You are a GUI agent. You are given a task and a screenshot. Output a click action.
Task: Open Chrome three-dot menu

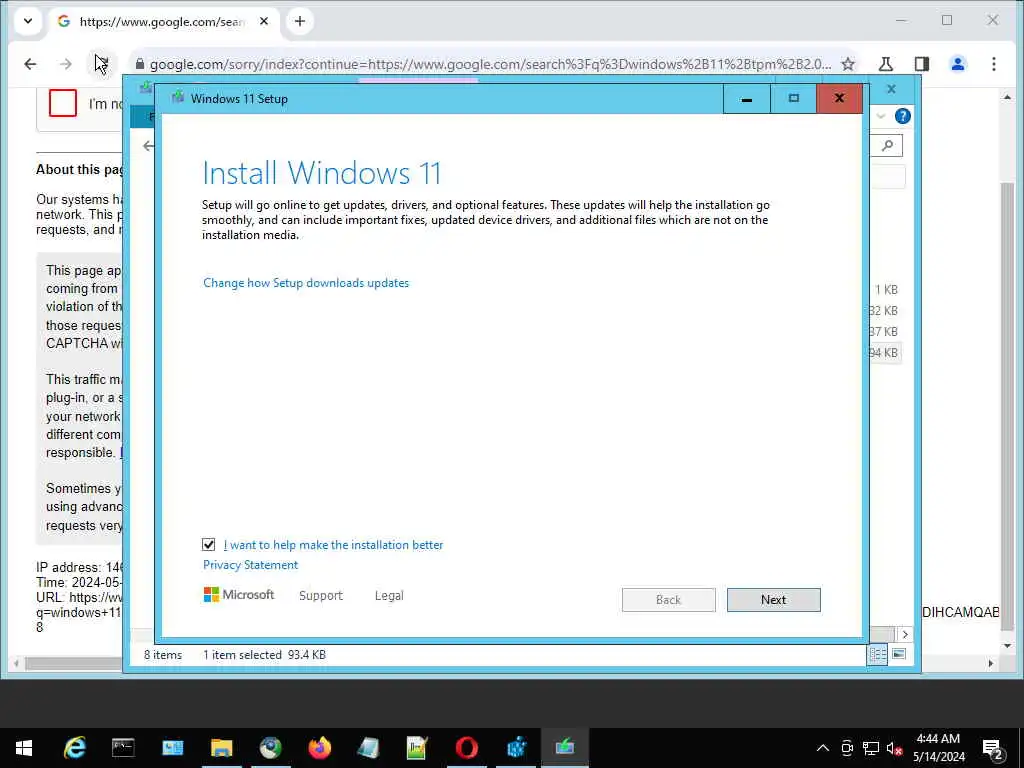(x=993, y=64)
